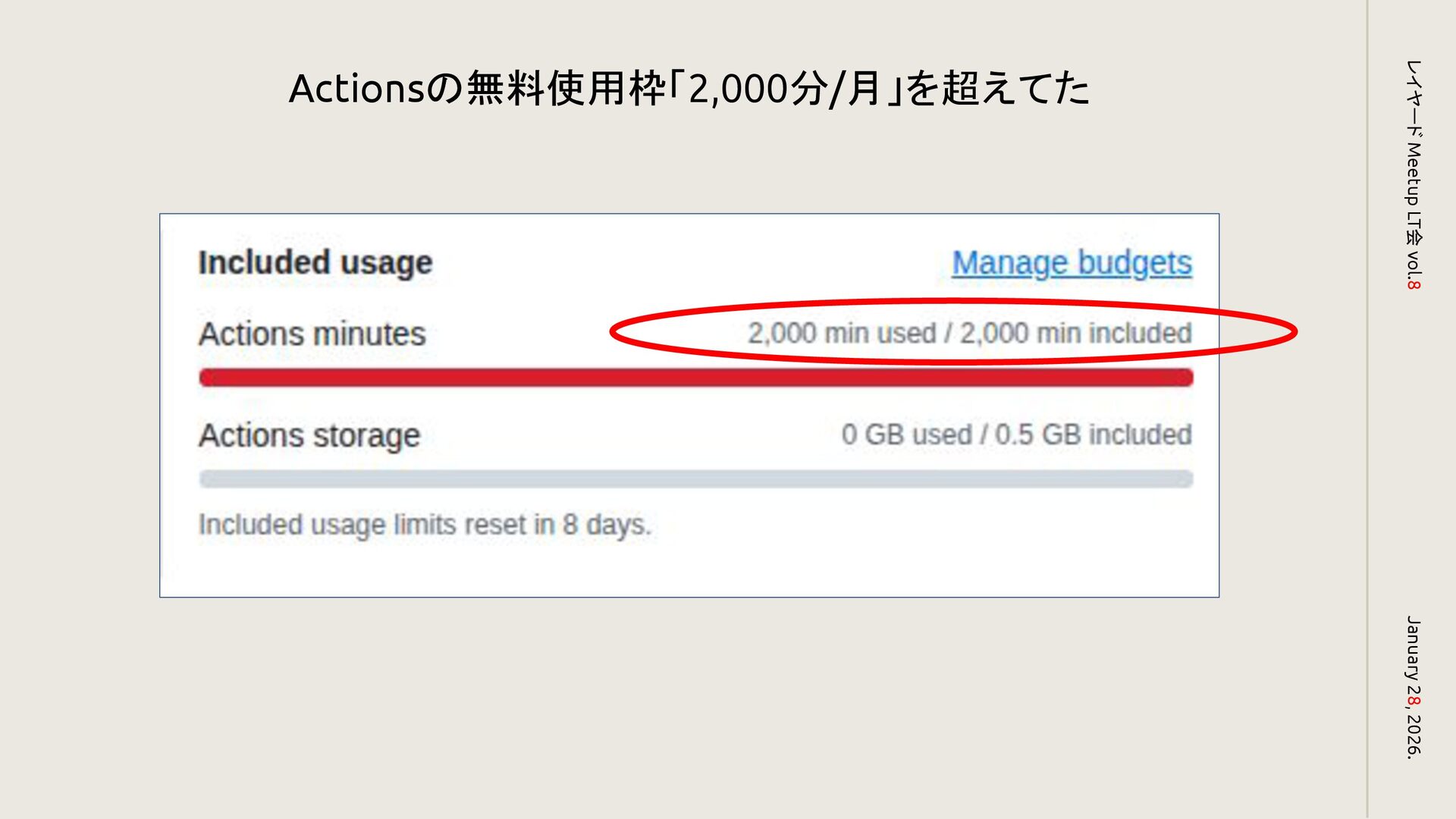The width and height of the screenshot is (1456, 819).
Task: Click the left edge of the red ellipse
Action: pos(613,332)
